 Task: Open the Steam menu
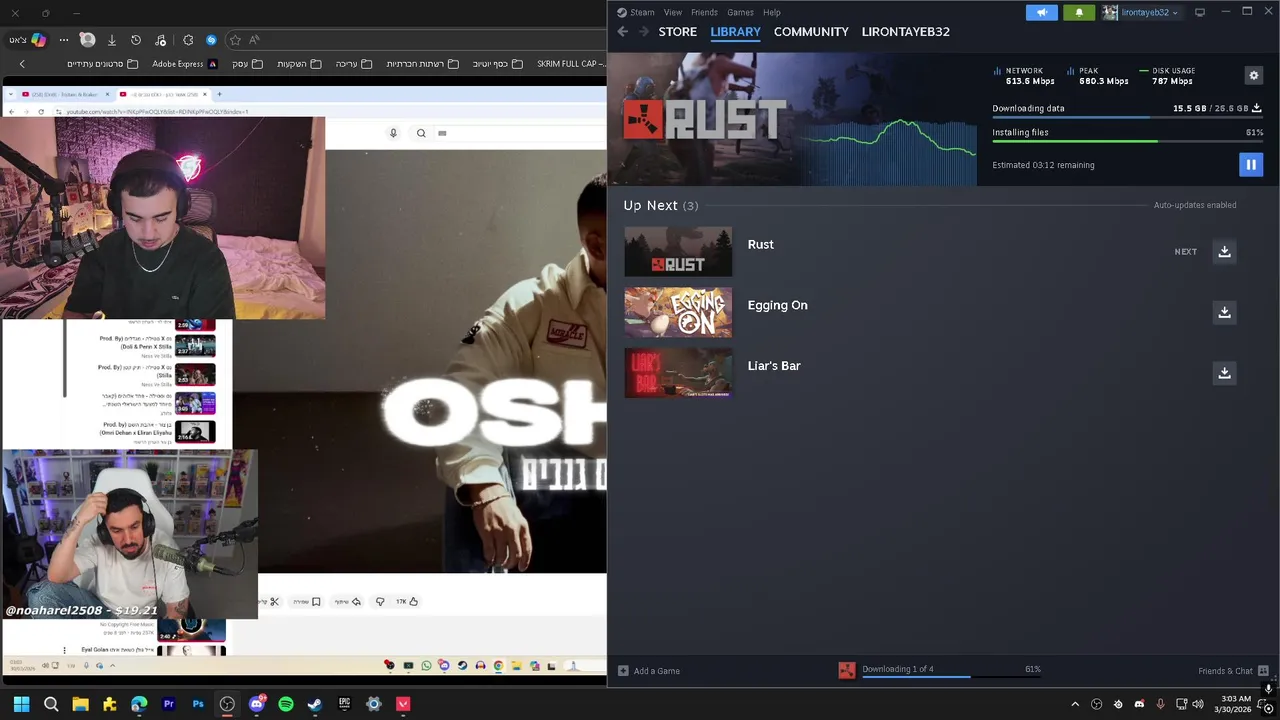pos(636,12)
